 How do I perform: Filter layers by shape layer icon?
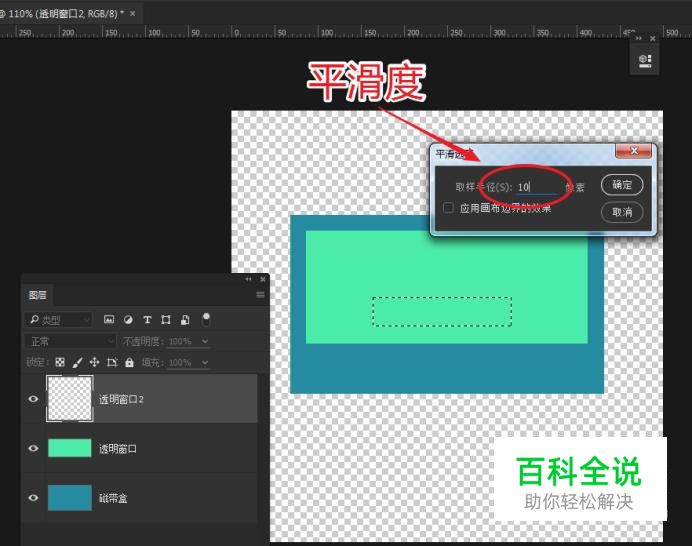(166, 320)
